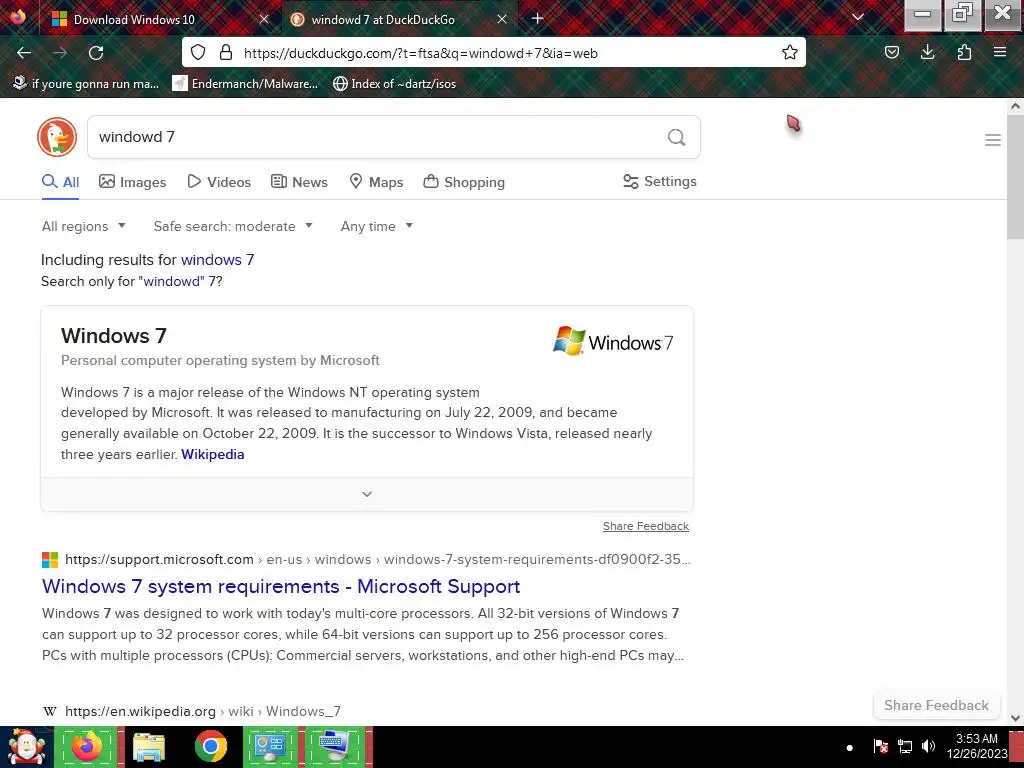The image size is (1024, 768).
Task: Open the Wikipedia link in the info box
Action: pos(213,455)
